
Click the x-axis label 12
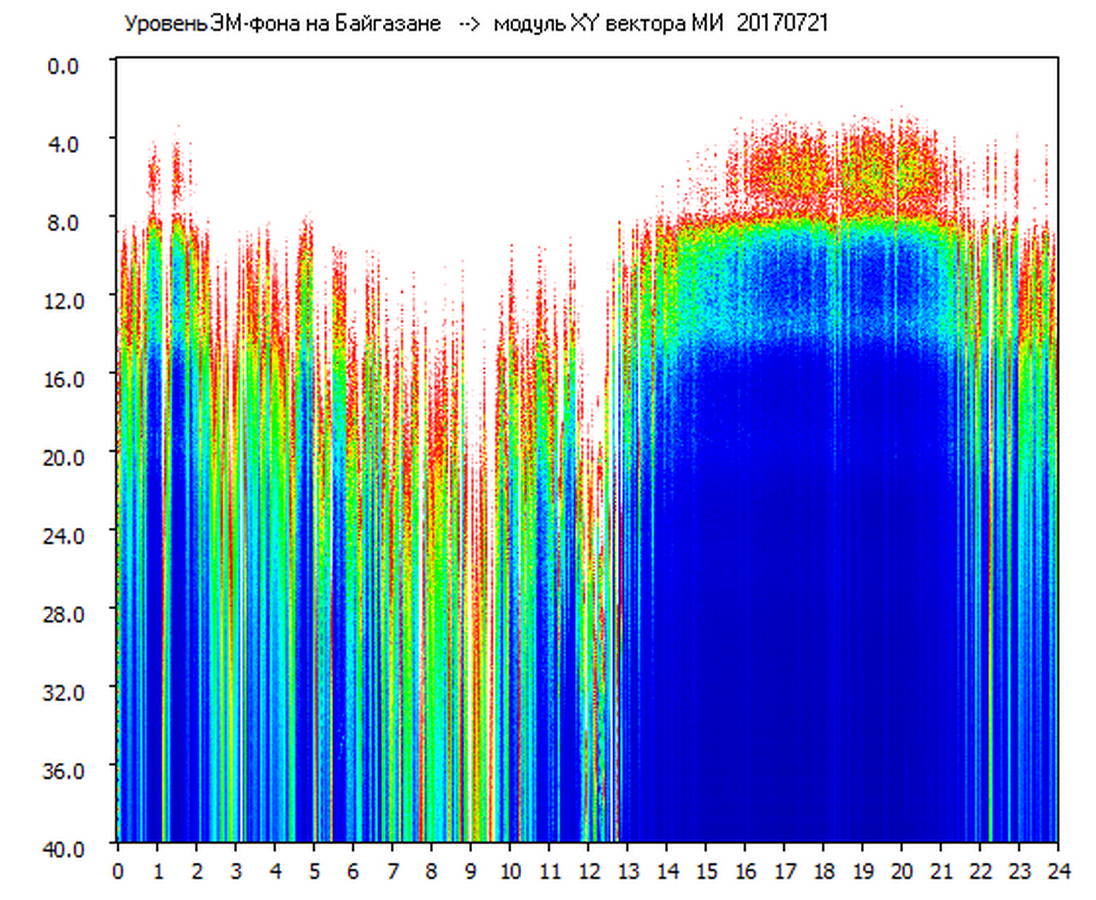click(x=588, y=871)
